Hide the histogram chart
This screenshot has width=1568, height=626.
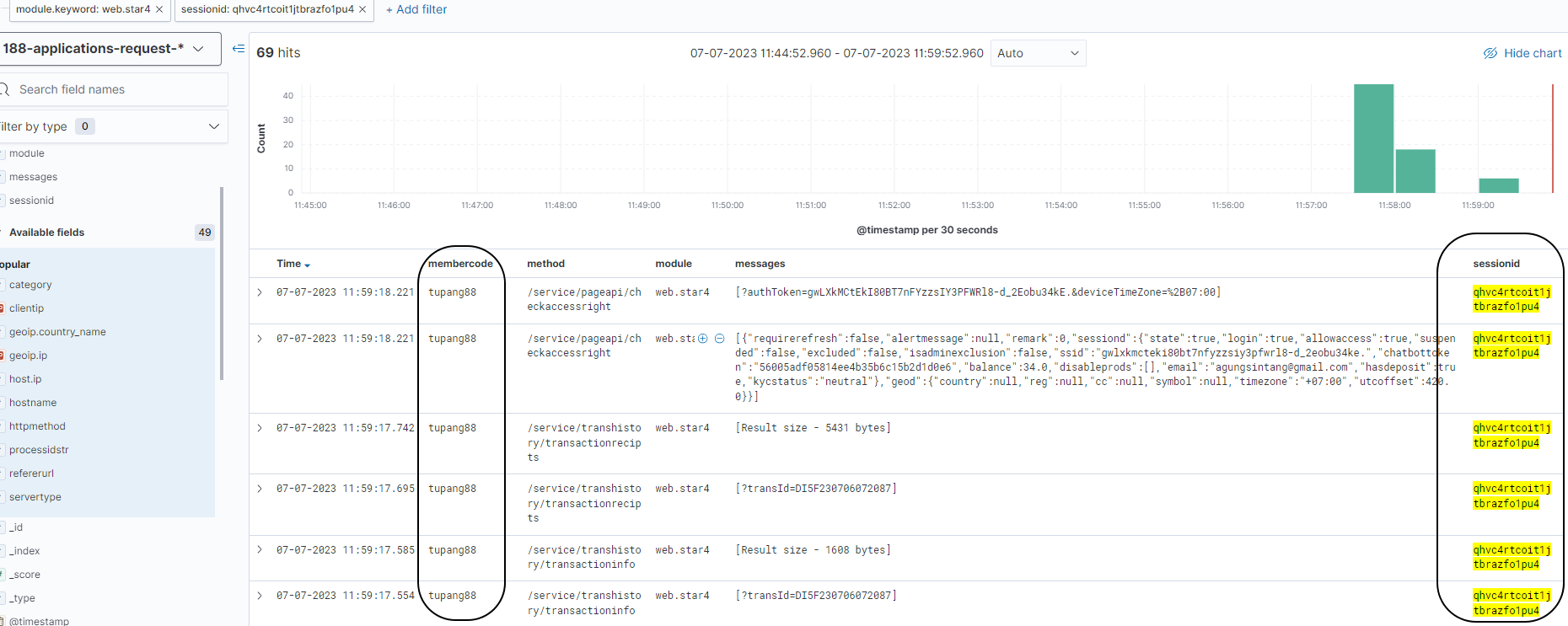[x=1522, y=53]
